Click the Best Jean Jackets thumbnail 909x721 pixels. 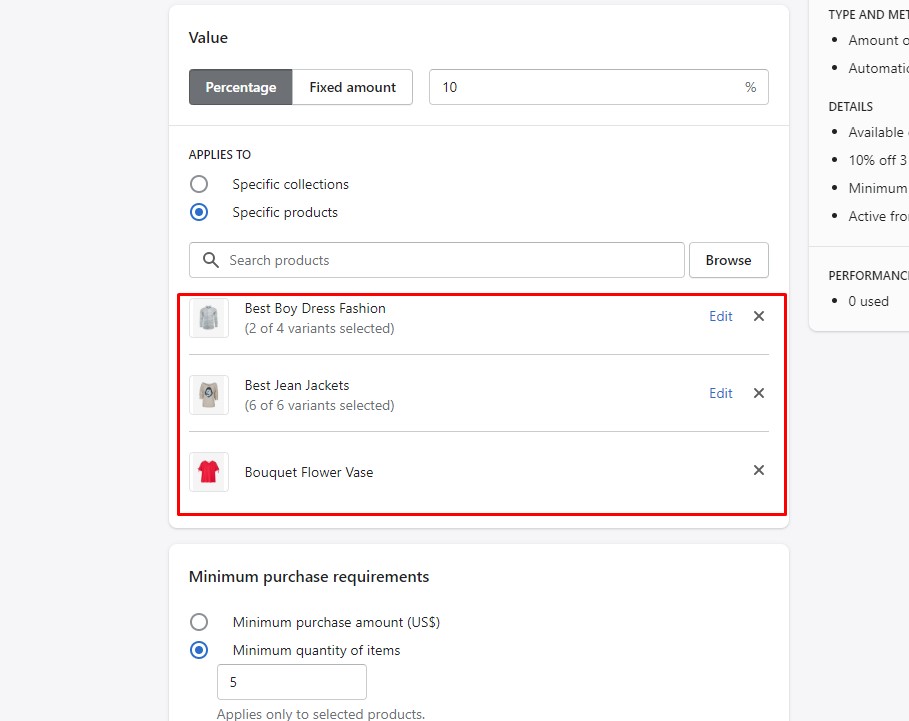(x=208, y=395)
